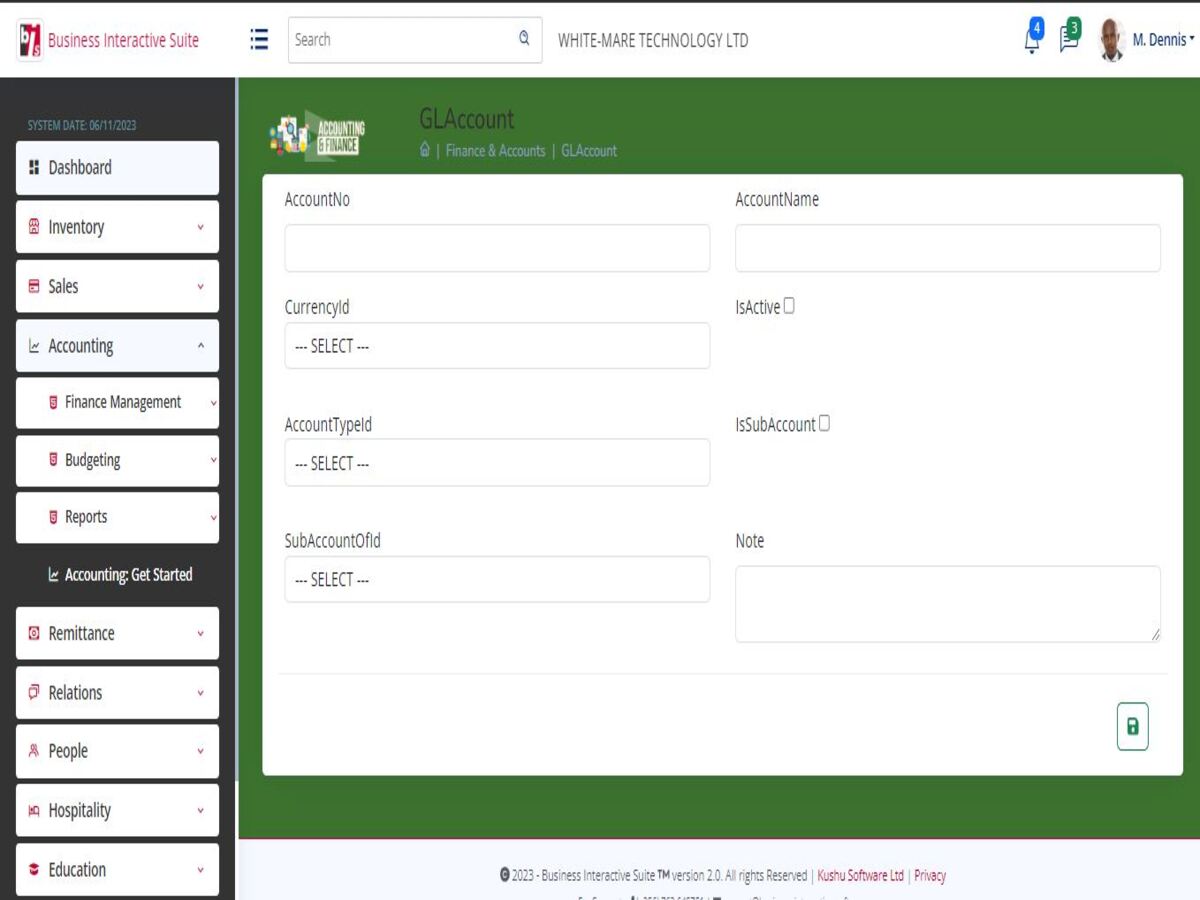Click the search magnifier icon
The width and height of the screenshot is (1200, 900).
(524, 39)
